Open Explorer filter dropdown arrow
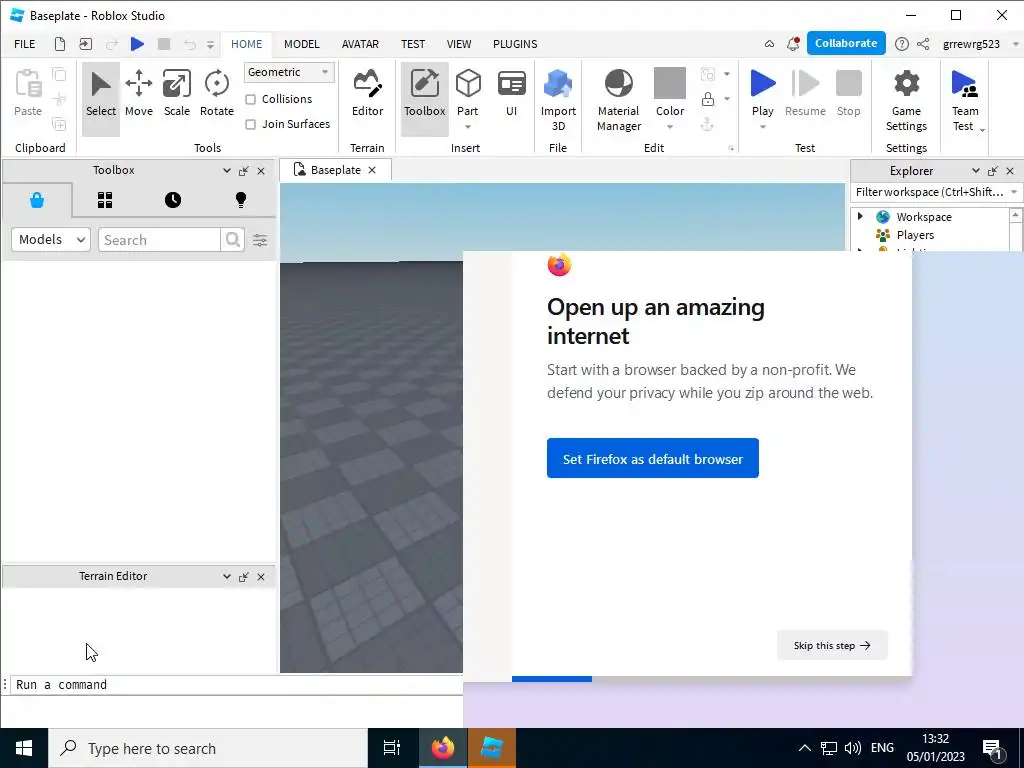Viewport: 1024px width, 768px height. [1014, 192]
